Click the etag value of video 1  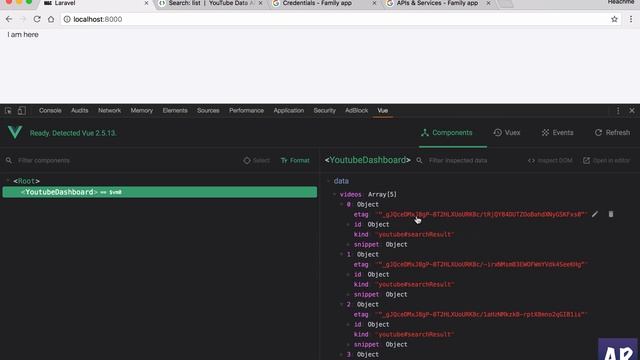pyautogui.click(x=482, y=264)
